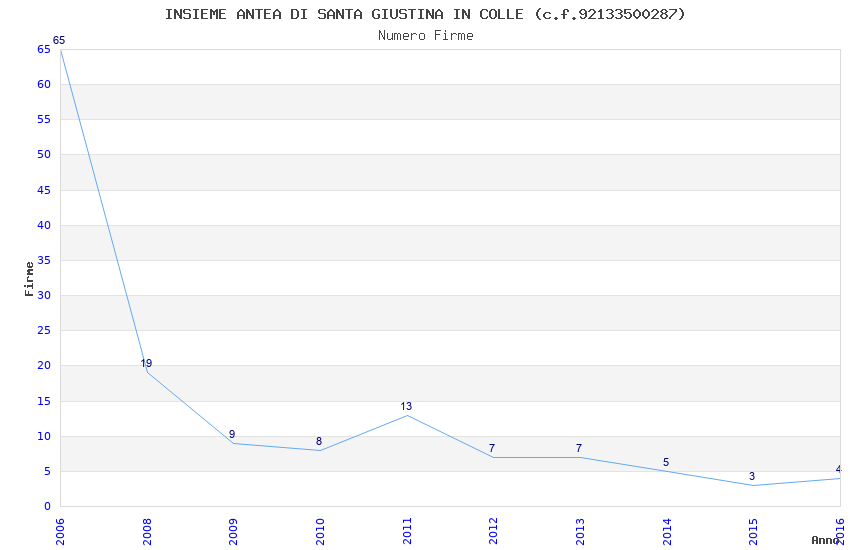The width and height of the screenshot is (850, 550).
Task: Click the y-axis tick value 55
Action: click(x=44, y=119)
